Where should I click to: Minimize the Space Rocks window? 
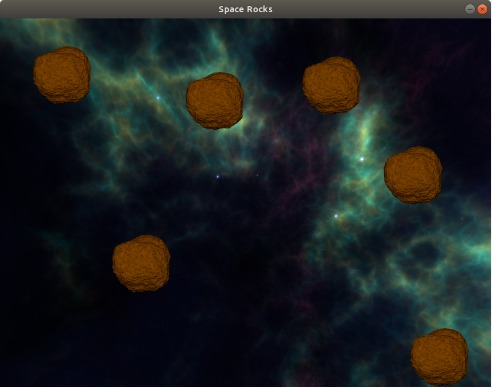pos(470,9)
